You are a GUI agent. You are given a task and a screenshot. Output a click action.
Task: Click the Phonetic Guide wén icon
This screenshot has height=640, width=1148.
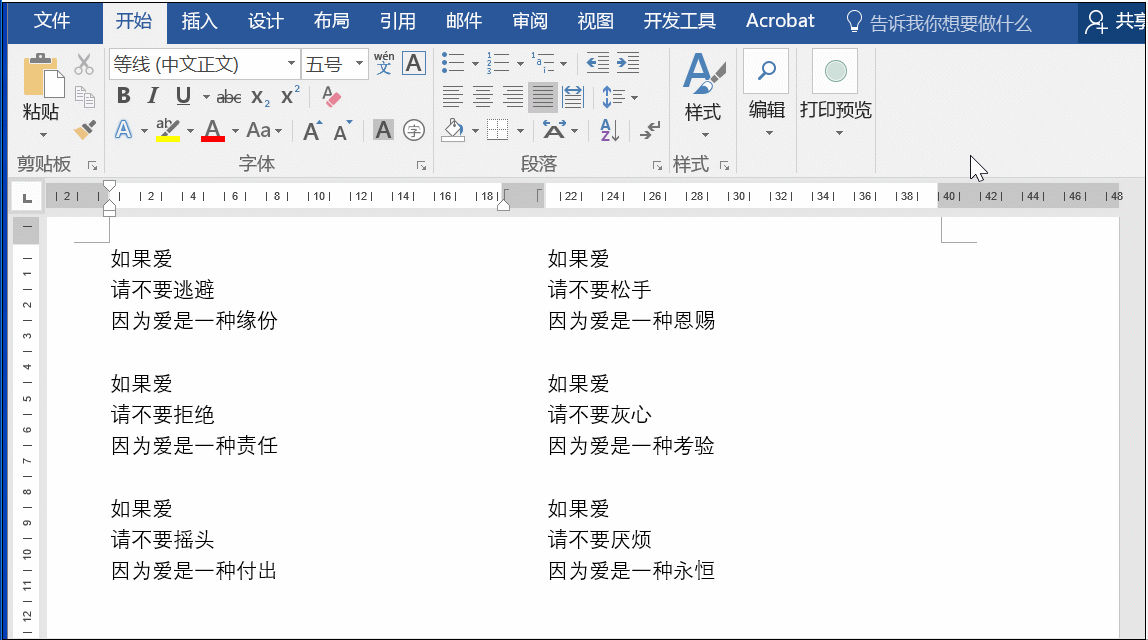point(384,63)
